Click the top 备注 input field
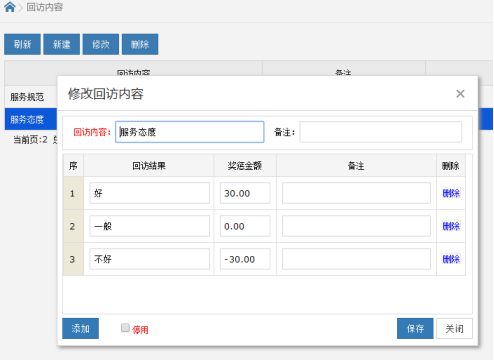 point(381,132)
